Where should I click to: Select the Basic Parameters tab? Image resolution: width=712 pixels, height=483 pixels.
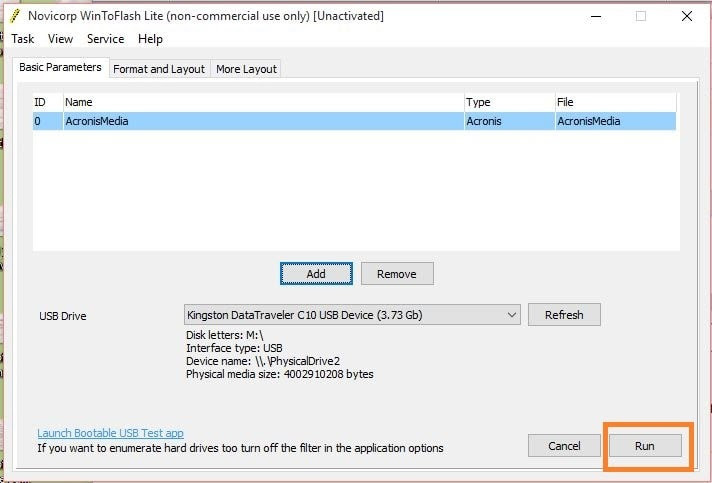[60, 67]
